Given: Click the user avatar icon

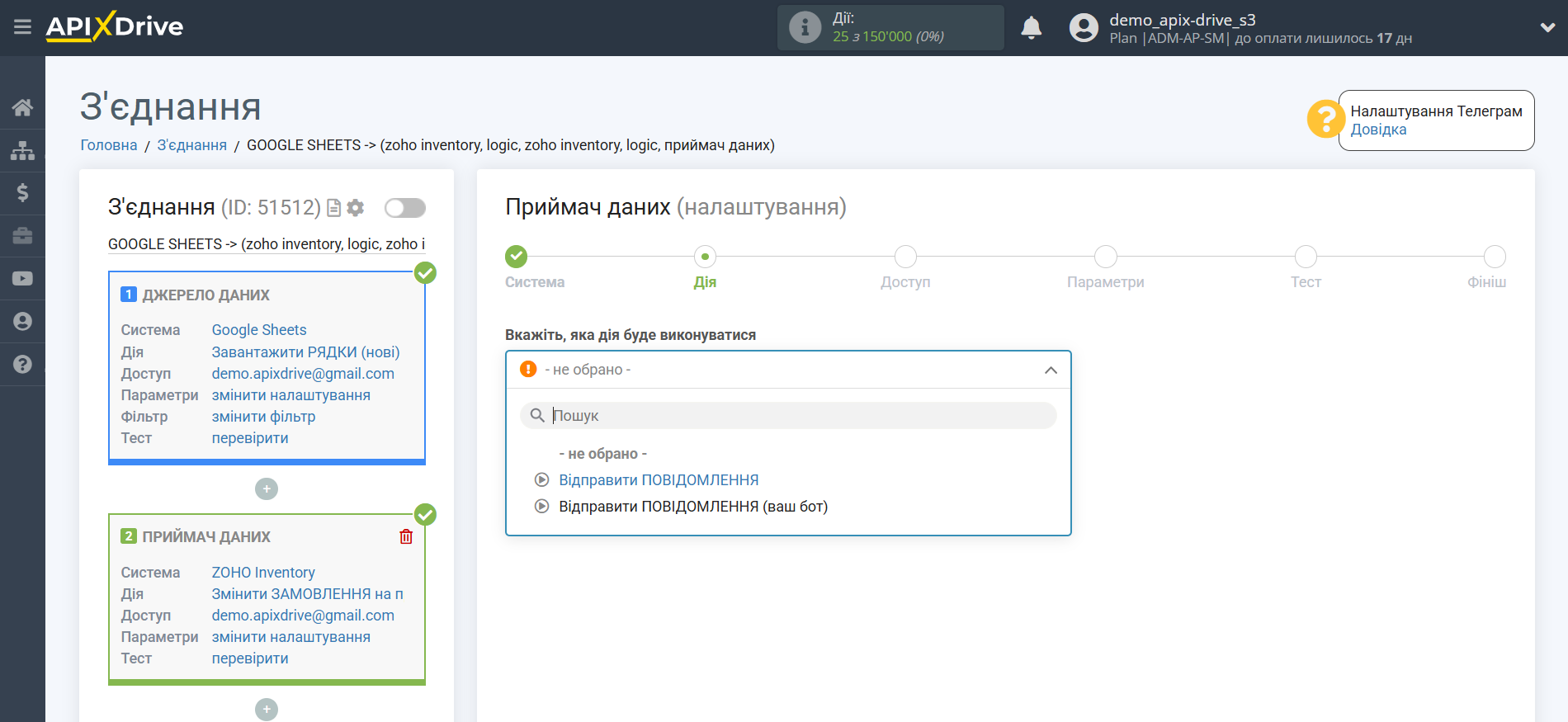Looking at the screenshot, I should pos(1084,27).
